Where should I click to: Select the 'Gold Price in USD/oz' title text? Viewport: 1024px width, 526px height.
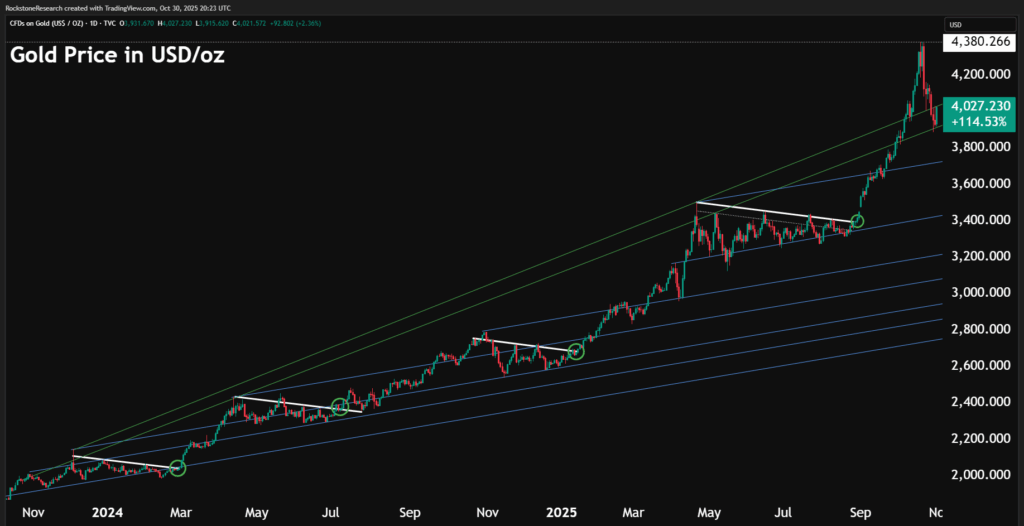pyautogui.click(x=117, y=56)
